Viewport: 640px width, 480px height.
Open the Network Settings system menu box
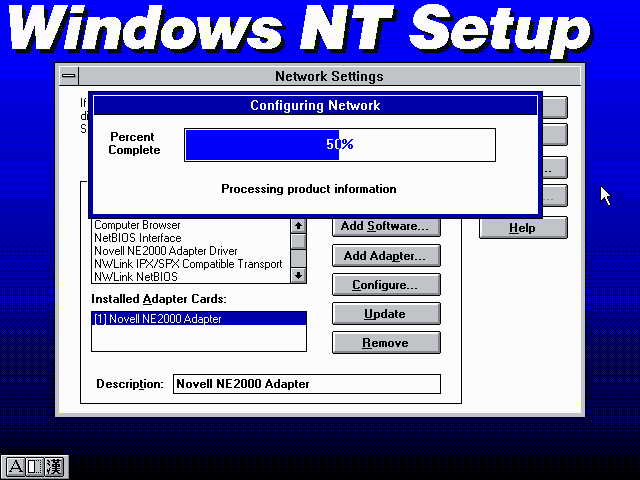pyautogui.click(x=69, y=76)
